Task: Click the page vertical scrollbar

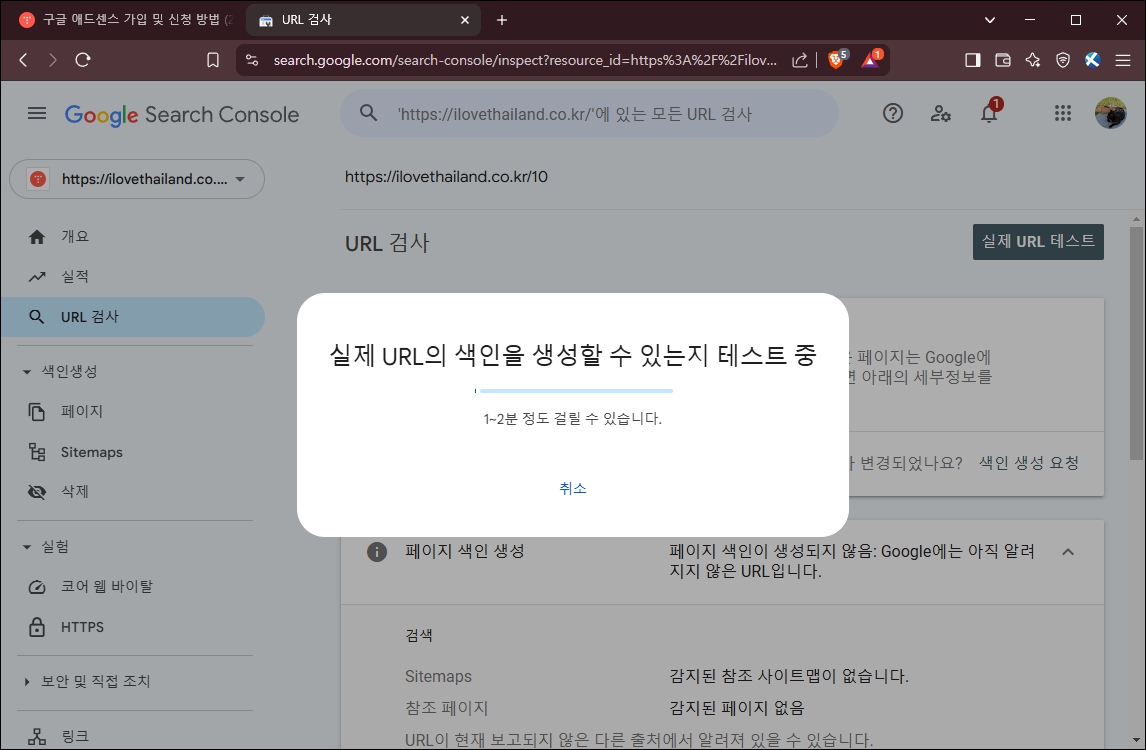Action: [1136, 343]
